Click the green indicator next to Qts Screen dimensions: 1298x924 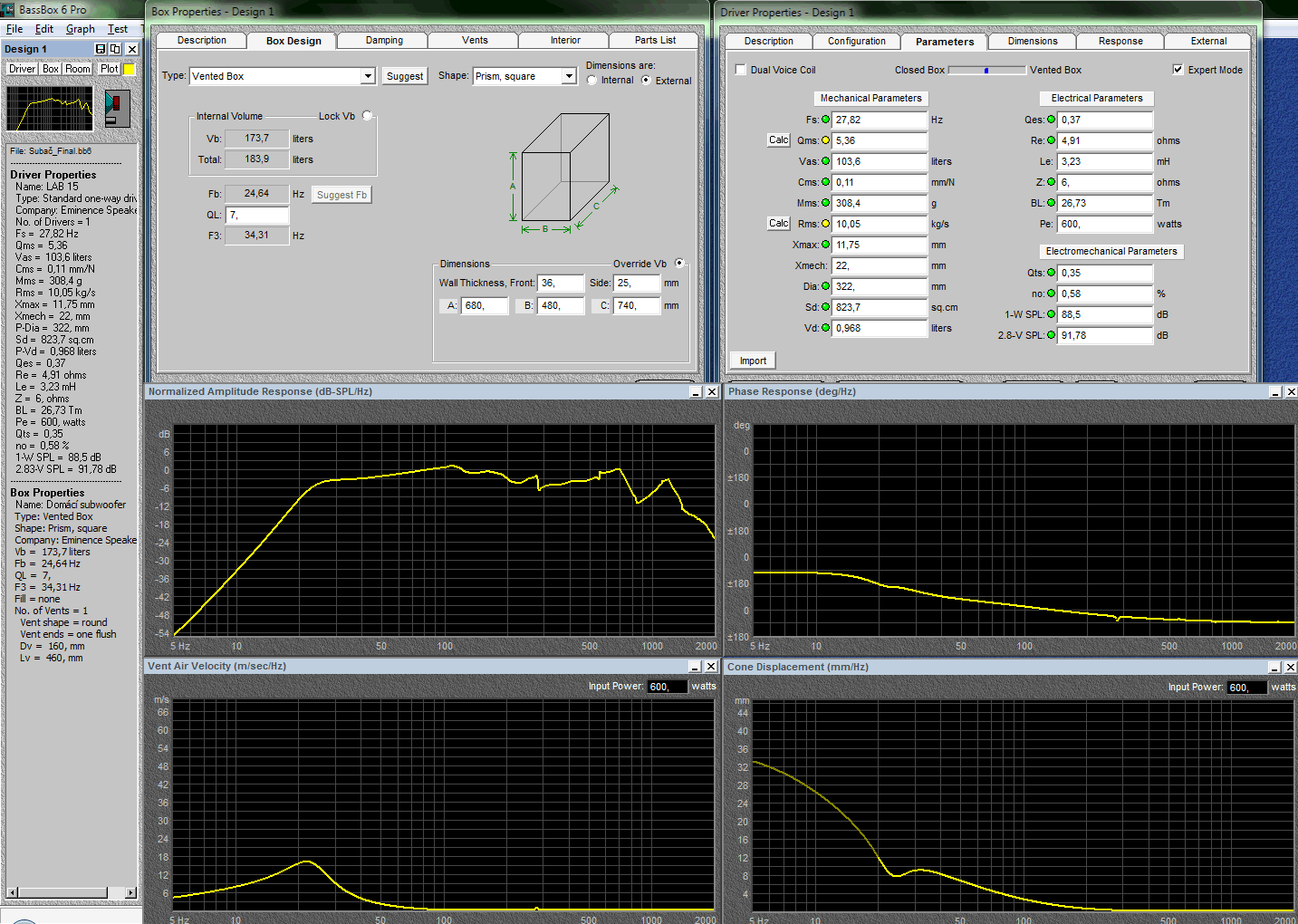(1052, 273)
